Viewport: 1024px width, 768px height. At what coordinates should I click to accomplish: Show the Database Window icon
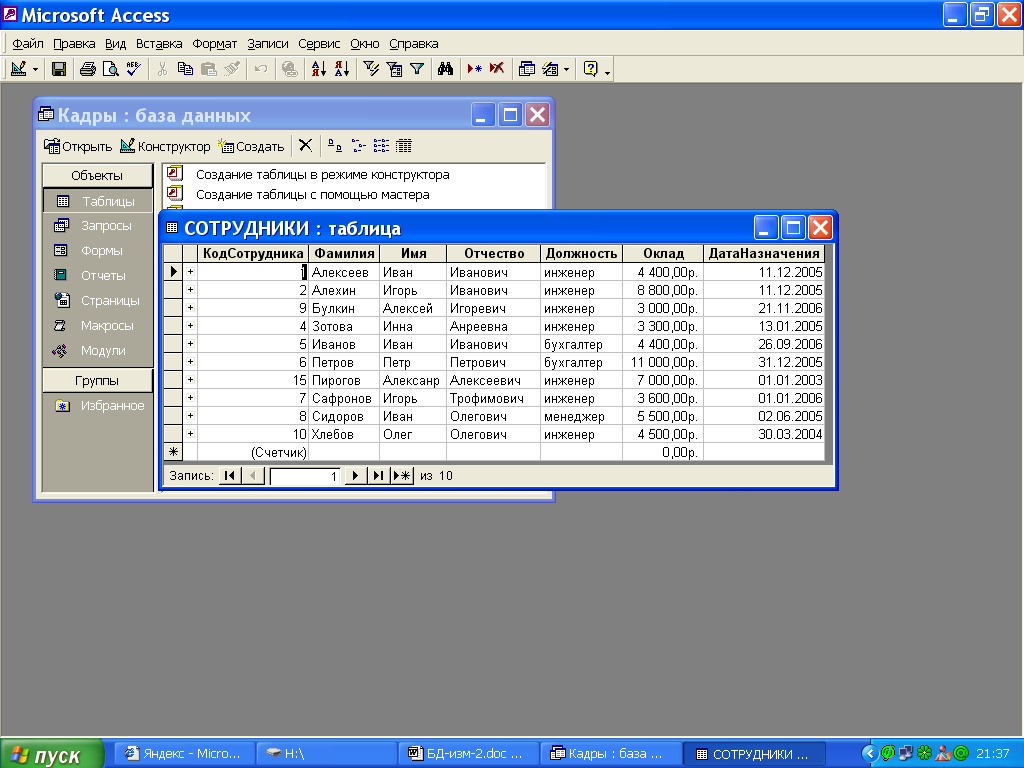(x=526, y=69)
